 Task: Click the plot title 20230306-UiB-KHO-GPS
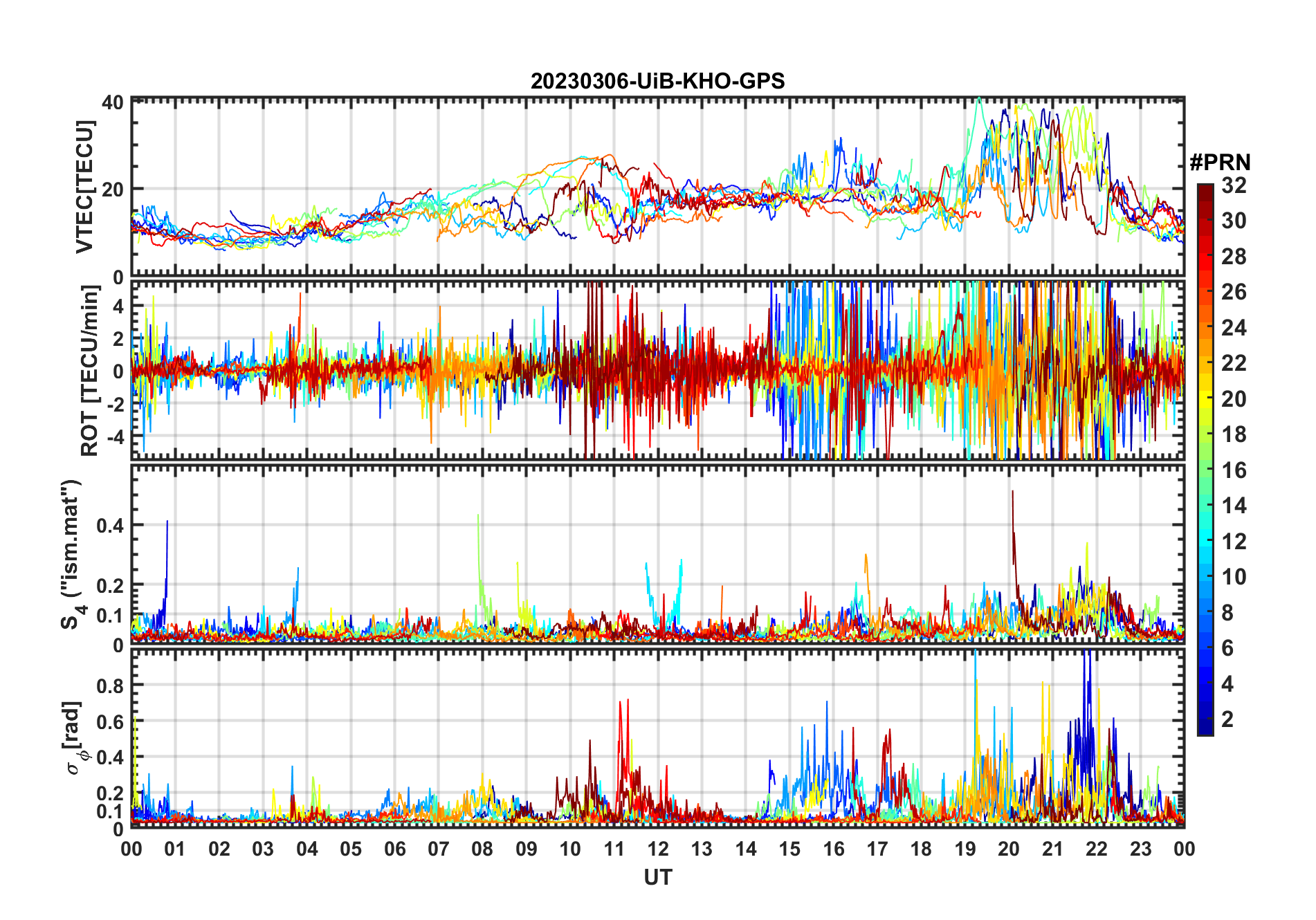point(657,82)
